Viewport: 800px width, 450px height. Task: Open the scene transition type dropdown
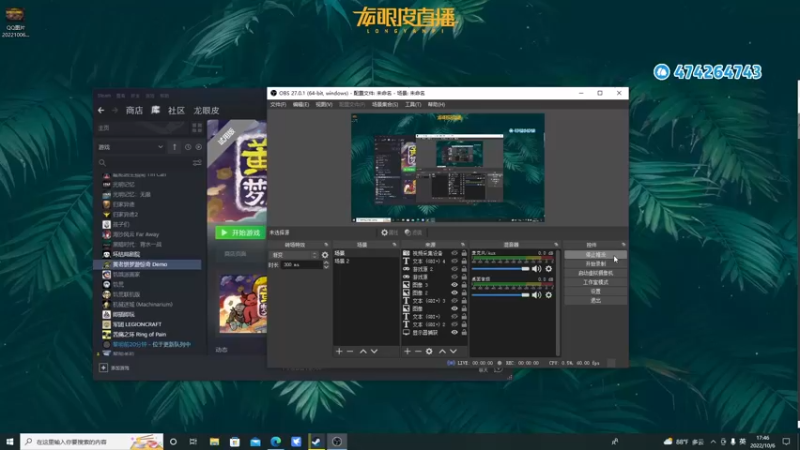coord(294,255)
